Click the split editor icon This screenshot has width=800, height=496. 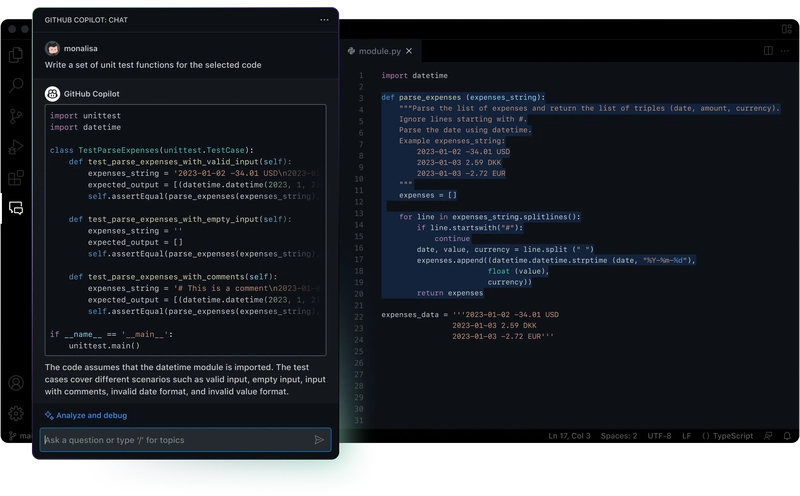coord(768,51)
